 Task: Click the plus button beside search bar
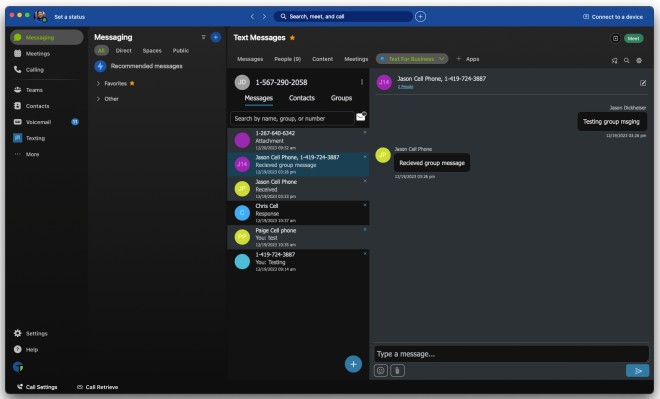(x=420, y=16)
